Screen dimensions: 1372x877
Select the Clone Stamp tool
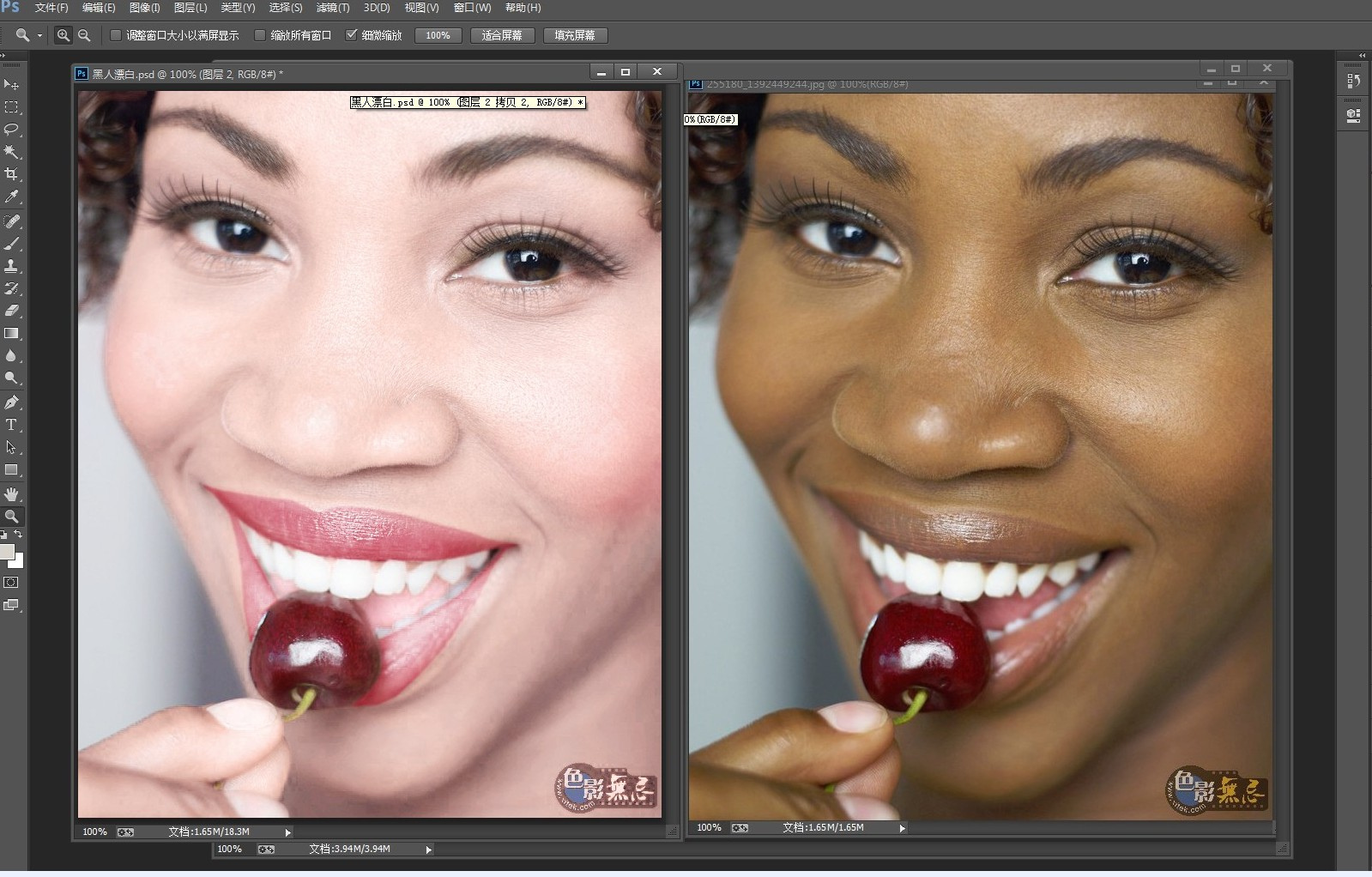[11, 266]
